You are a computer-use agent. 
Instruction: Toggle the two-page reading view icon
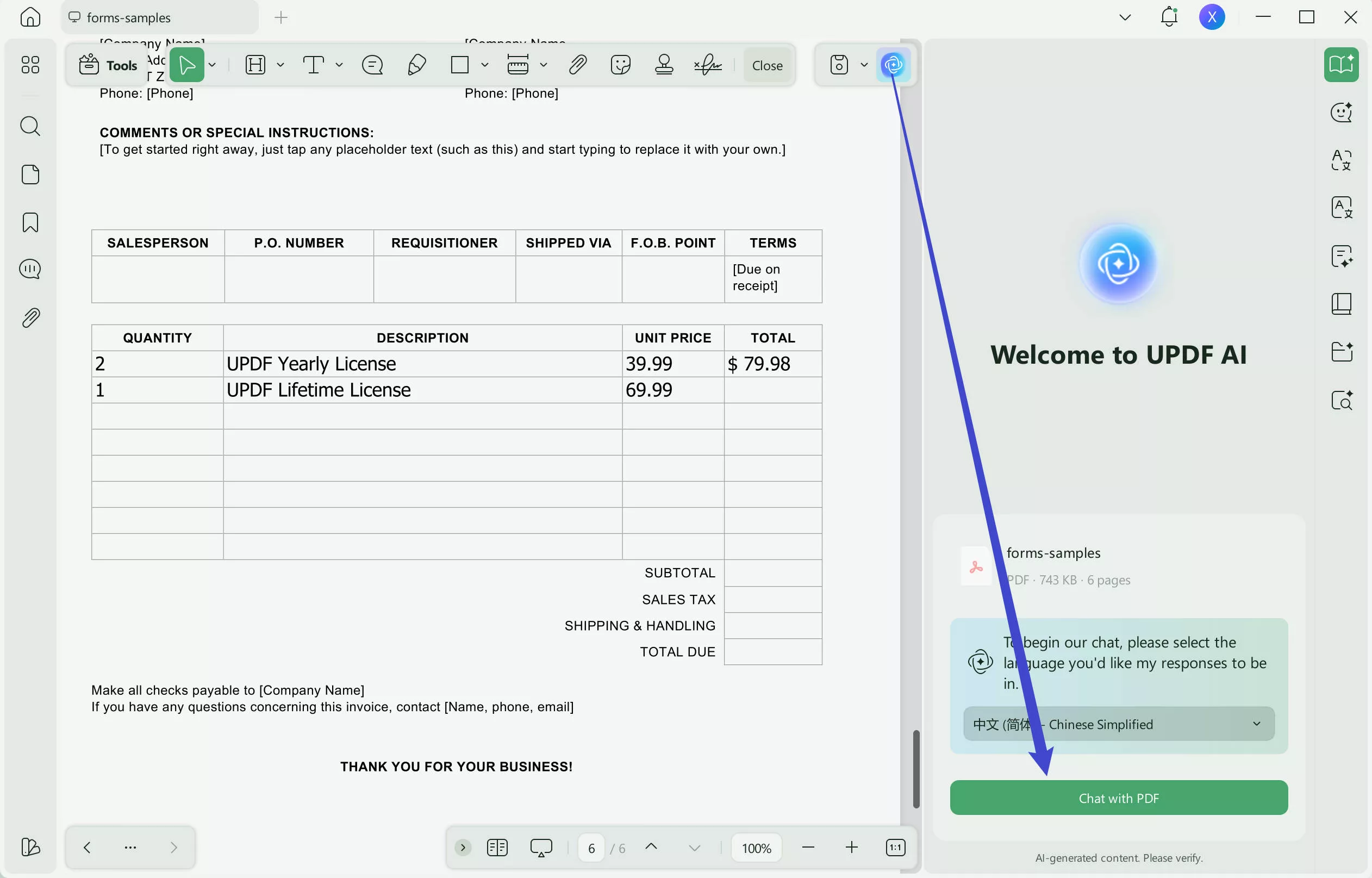[497, 848]
